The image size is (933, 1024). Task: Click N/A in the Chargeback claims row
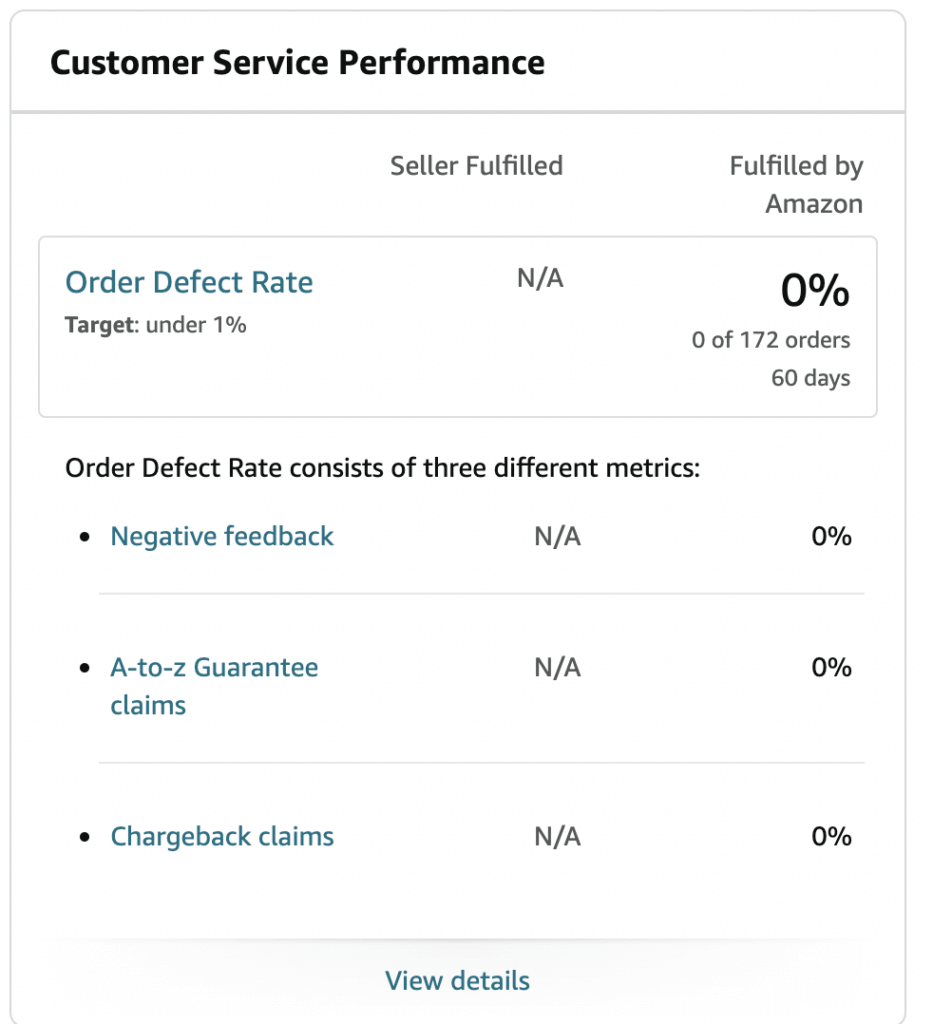(x=557, y=837)
